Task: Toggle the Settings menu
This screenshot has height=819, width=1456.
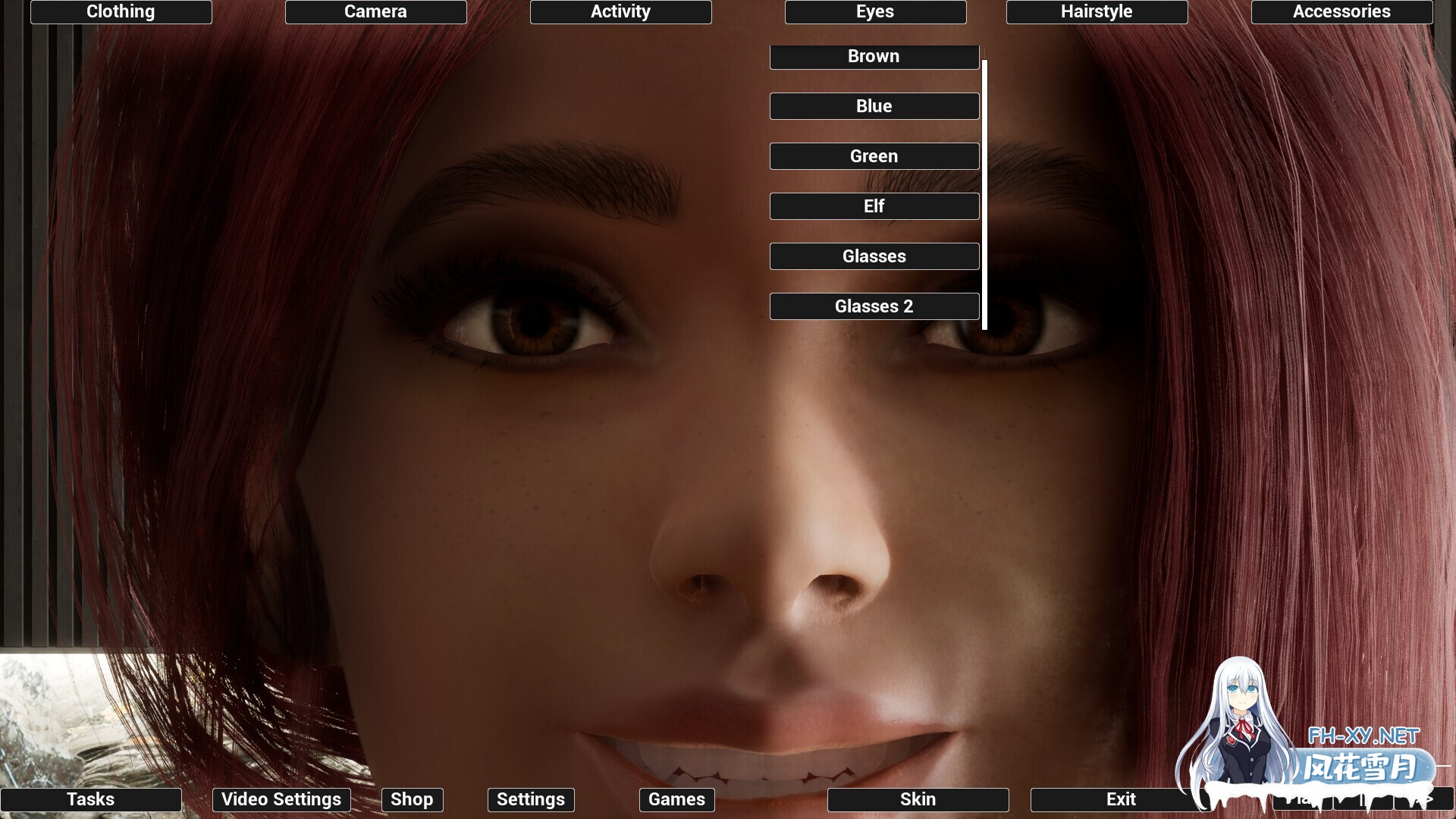Action: click(531, 798)
